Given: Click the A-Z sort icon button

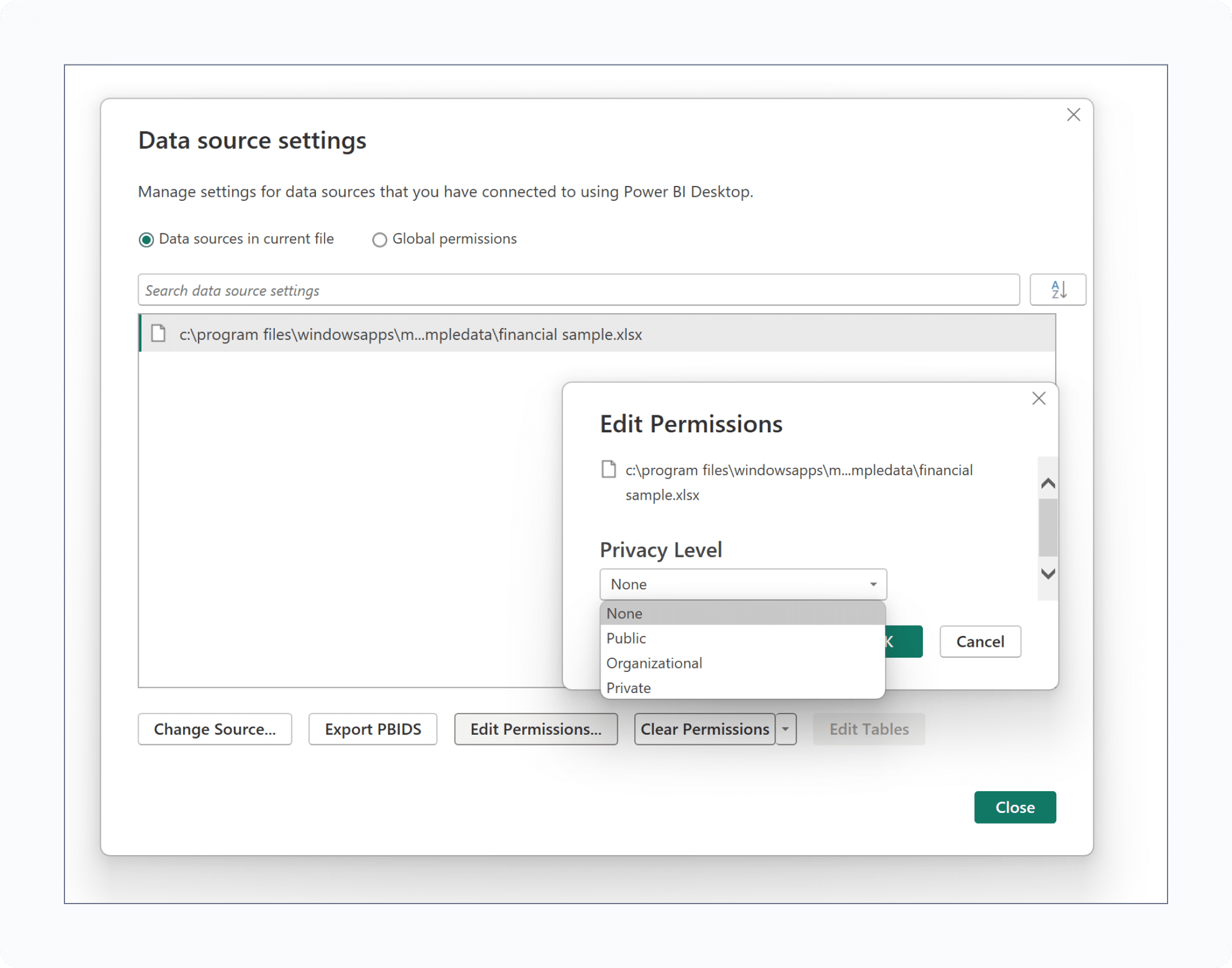Looking at the screenshot, I should click(x=1057, y=290).
